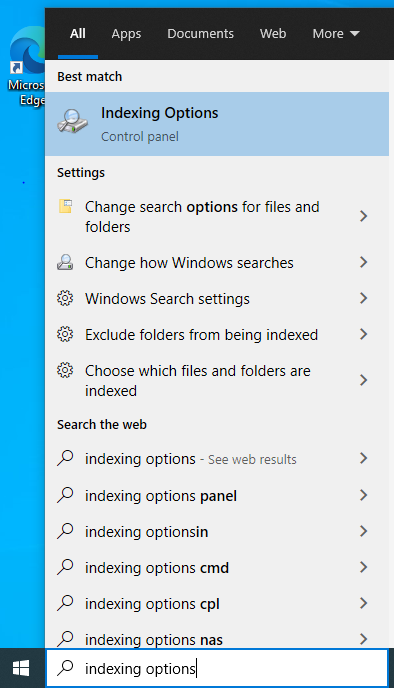Expand the arrow for indexing options cpl
Viewport: 394px width, 688px height.
coord(363,603)
